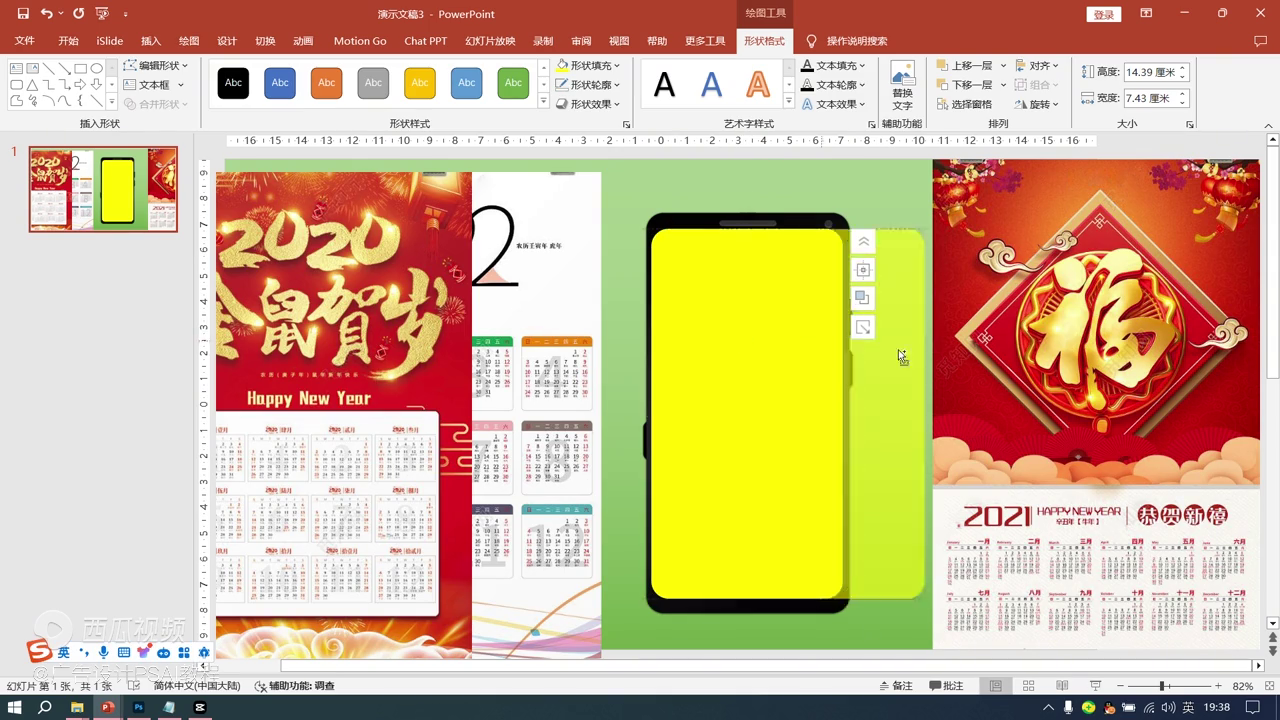
Task: Apply the black Abc shape style
Action: (233, 83)
